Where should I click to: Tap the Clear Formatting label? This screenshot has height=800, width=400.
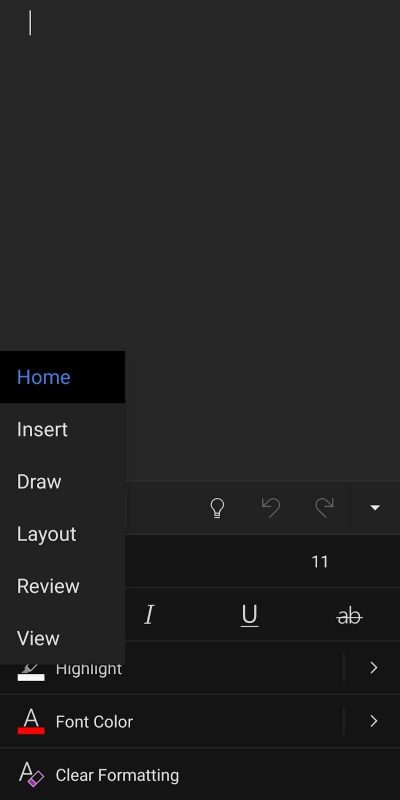tap(117, 775)
